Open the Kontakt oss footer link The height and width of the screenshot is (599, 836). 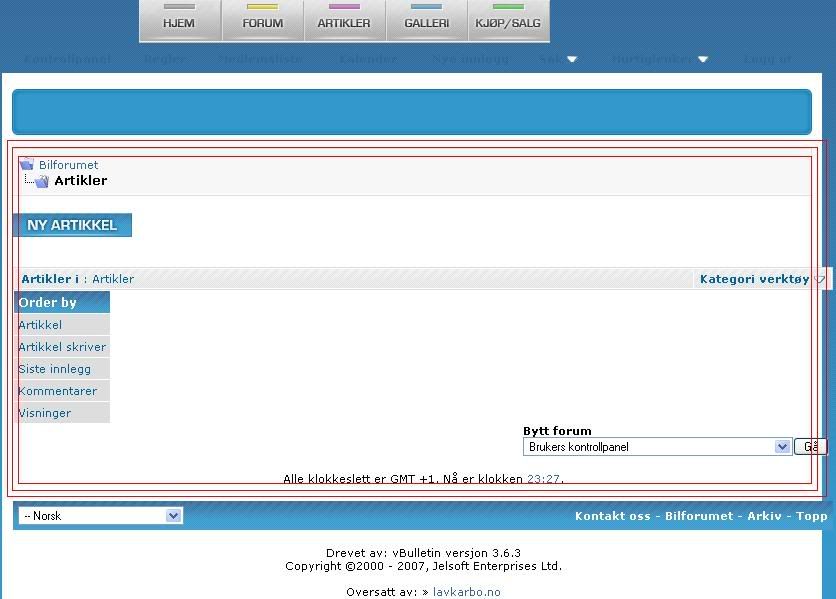point(613,516)
